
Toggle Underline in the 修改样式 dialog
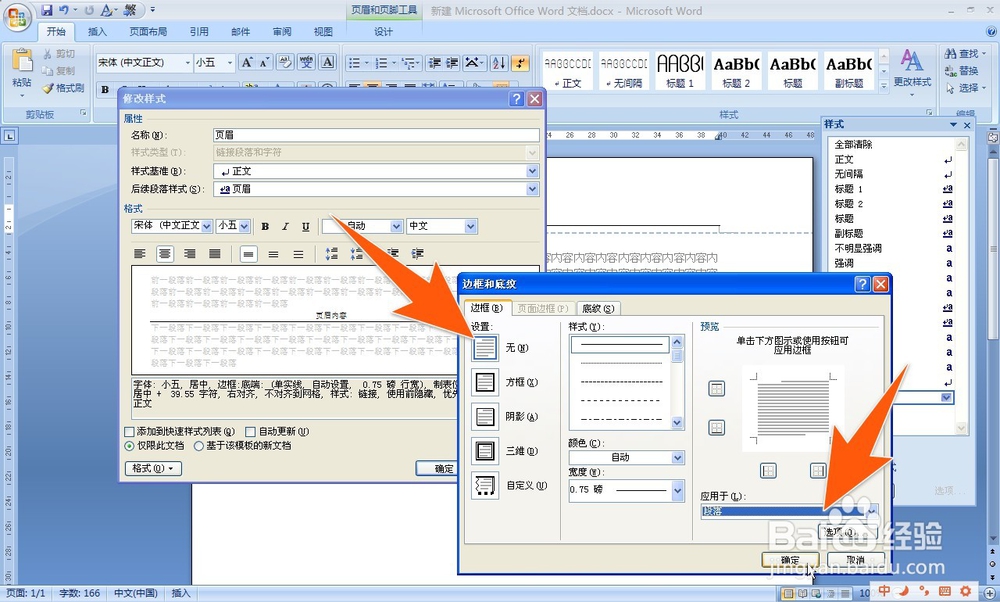click(x=305, y=225)
